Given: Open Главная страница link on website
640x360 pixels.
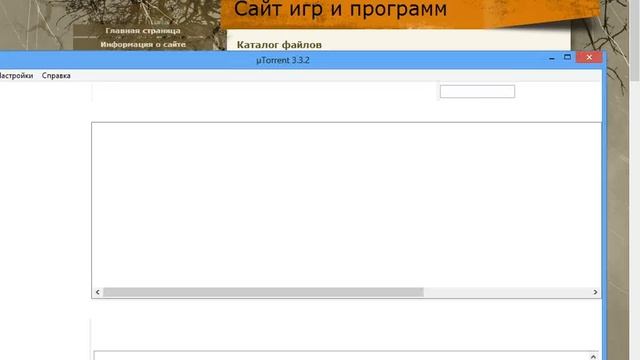Looking at the screenshot, I should click(x=143, y=31).
